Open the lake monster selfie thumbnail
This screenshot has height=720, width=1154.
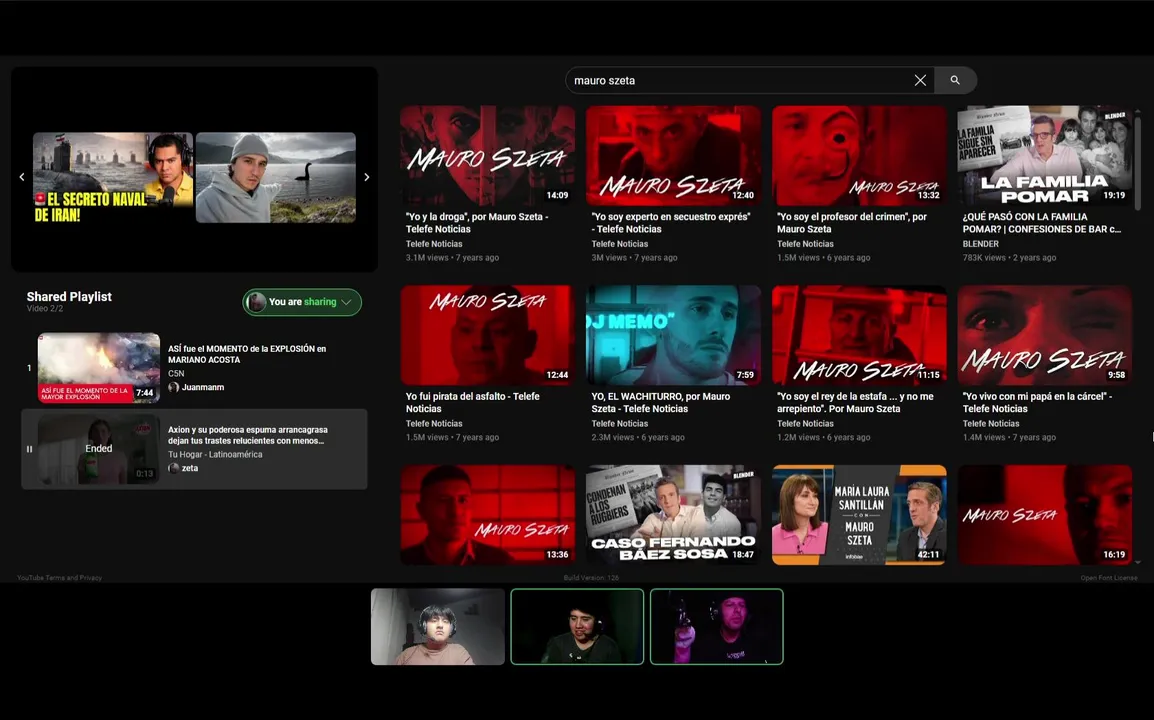[x=276, y=177]
